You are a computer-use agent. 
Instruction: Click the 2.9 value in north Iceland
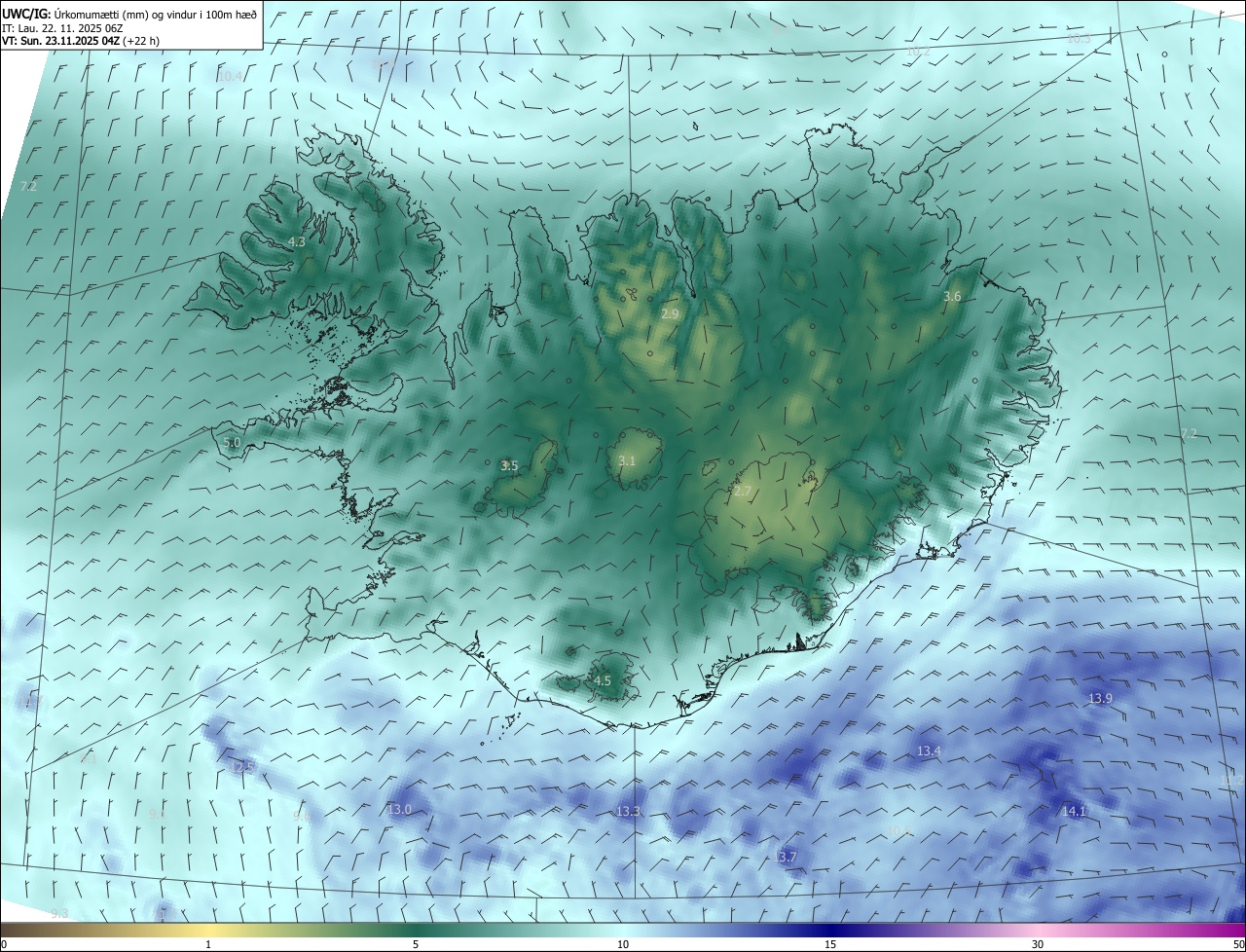click(x=670, y=313)
